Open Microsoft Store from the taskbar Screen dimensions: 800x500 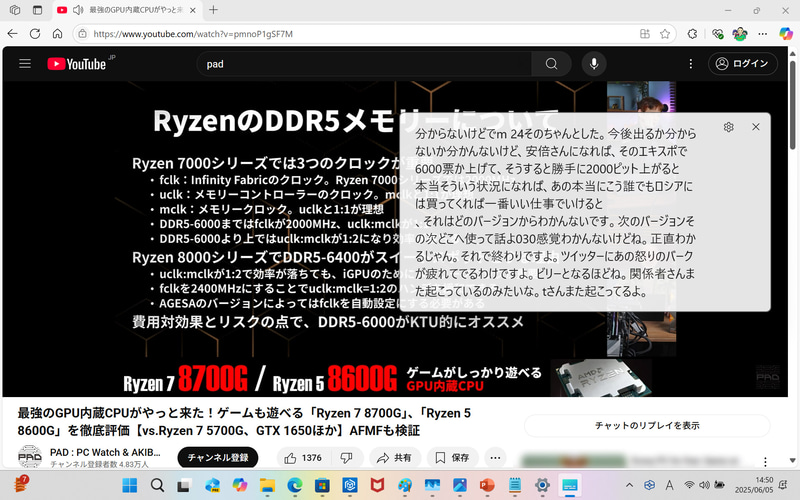[x=322, y=485]
